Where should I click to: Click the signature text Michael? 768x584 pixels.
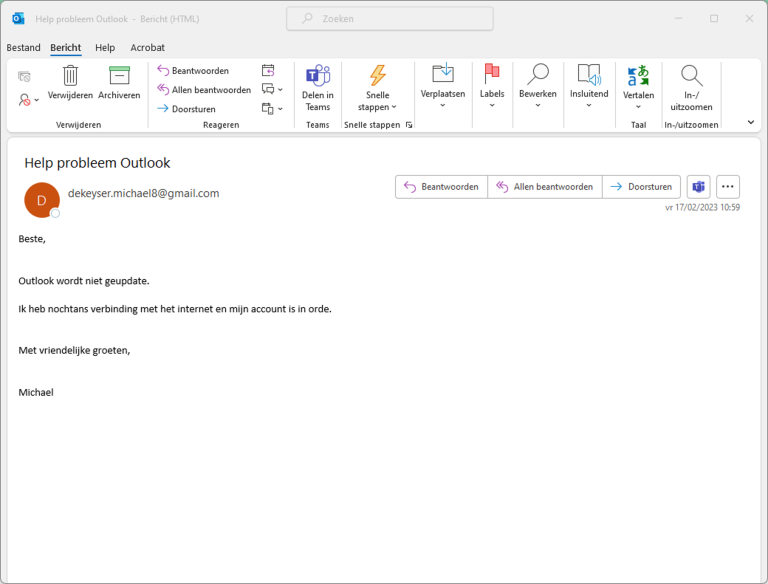36,392
